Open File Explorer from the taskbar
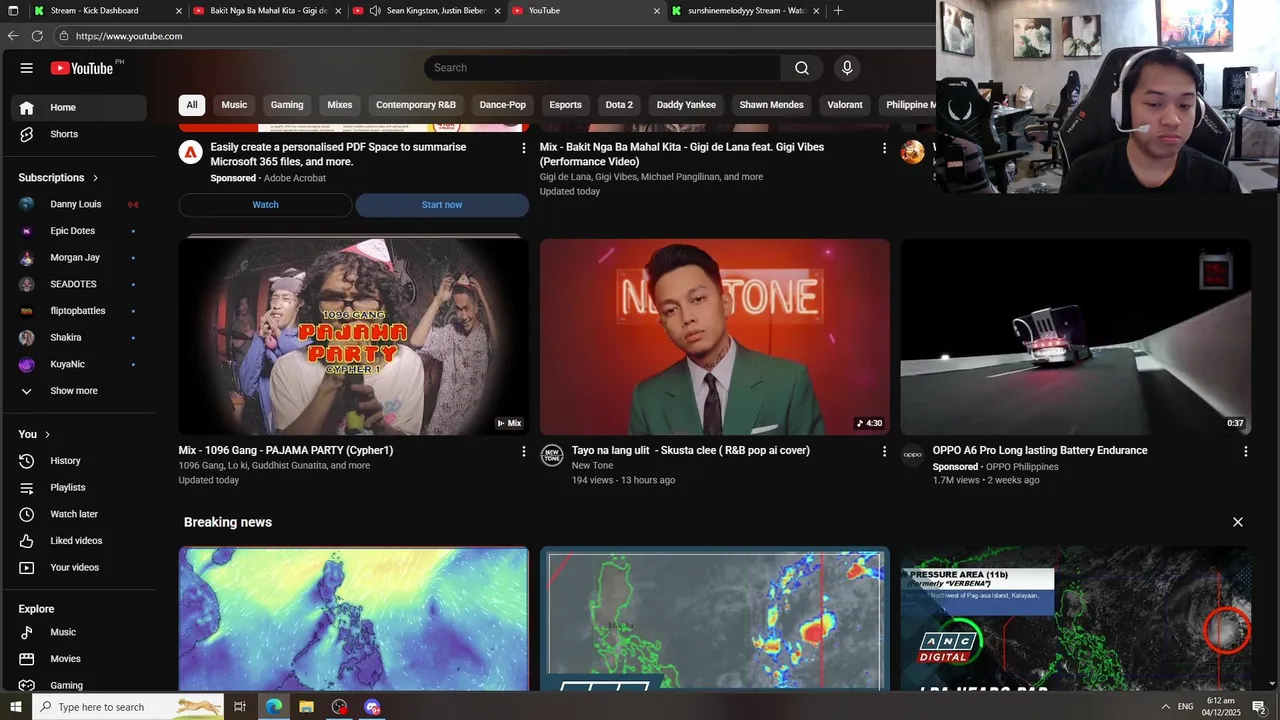The width and height of the screenshot is (1280, 720). coord(307,707)
